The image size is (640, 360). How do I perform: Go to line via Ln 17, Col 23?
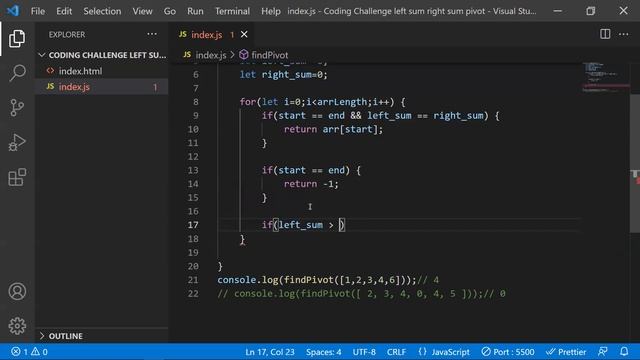coord(270,351)
